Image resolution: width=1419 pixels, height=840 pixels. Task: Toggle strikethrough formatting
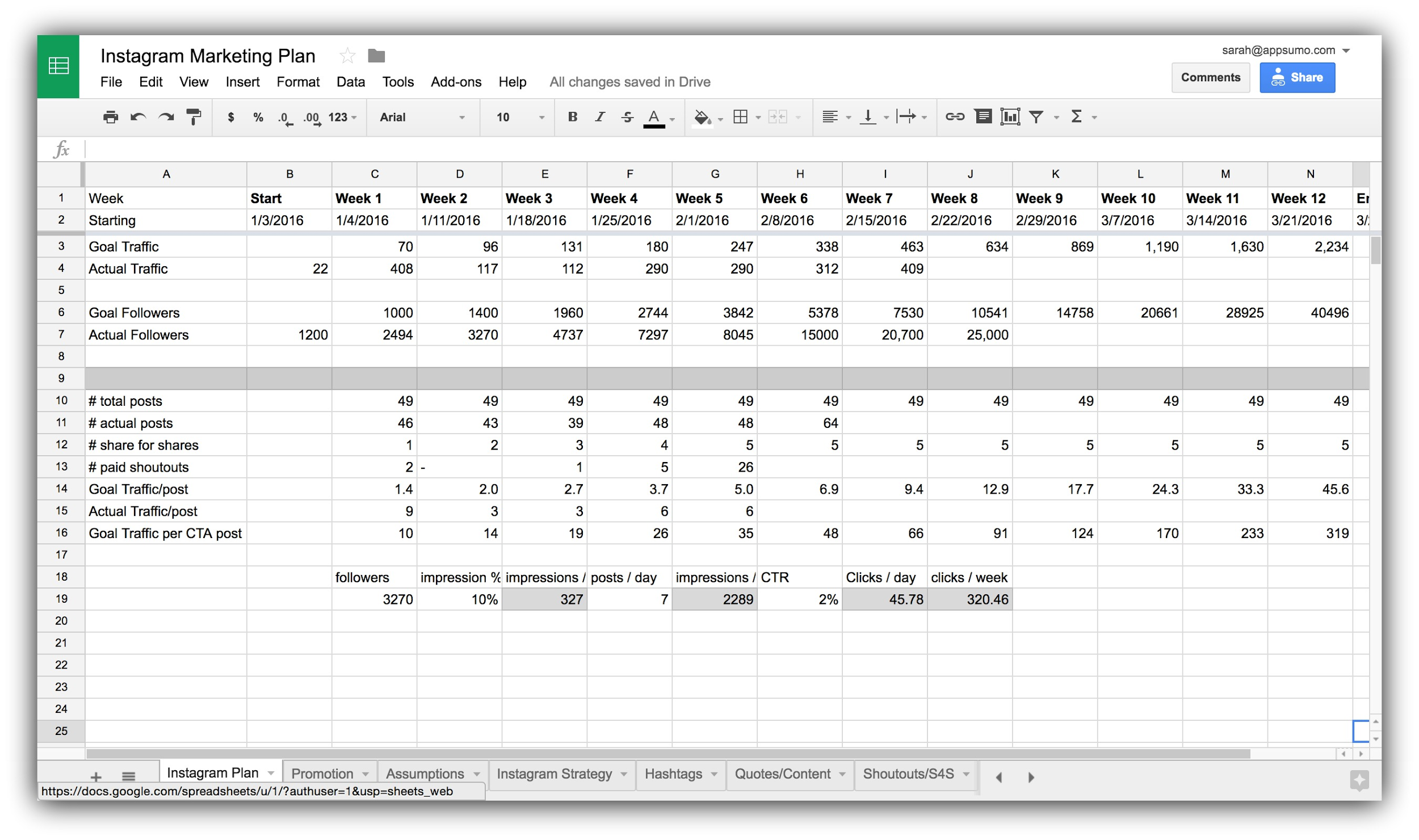tap(627, 117)
